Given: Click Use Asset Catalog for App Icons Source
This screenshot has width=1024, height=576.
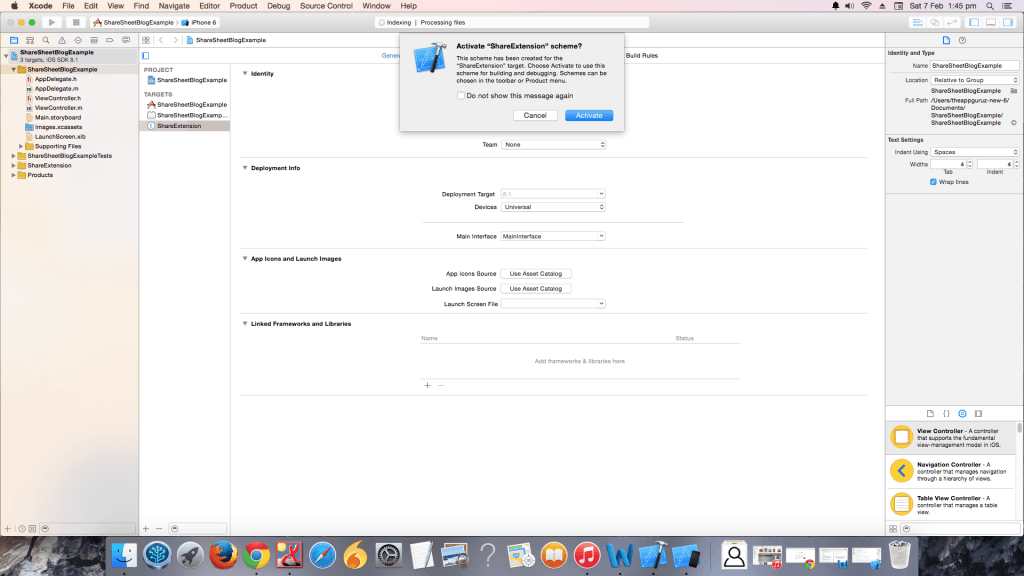Looking at the screenshot, I should [x=536, y=274].
